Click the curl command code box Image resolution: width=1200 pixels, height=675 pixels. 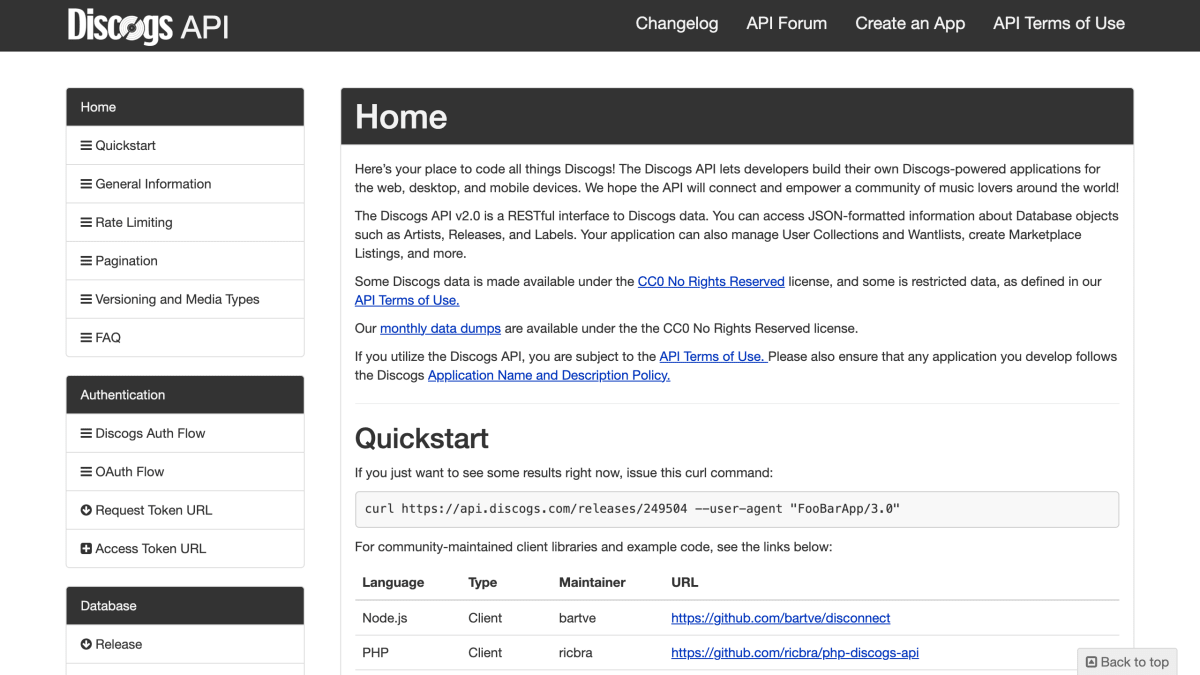(737, 509)
